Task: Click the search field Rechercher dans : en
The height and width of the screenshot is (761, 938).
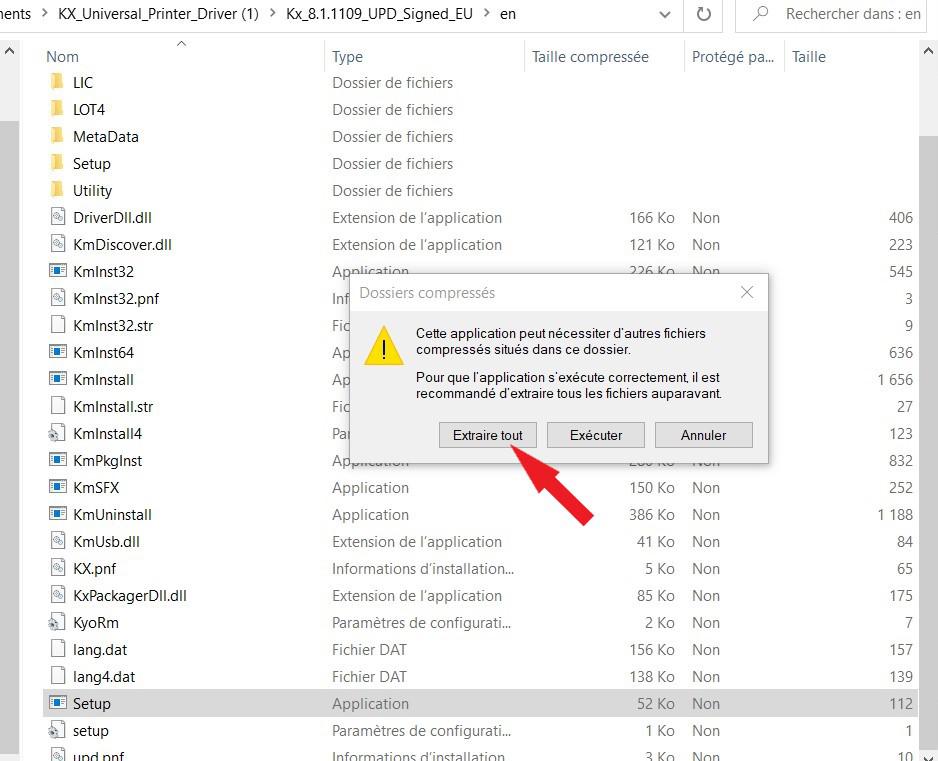Action: click(x=850, y=15)
